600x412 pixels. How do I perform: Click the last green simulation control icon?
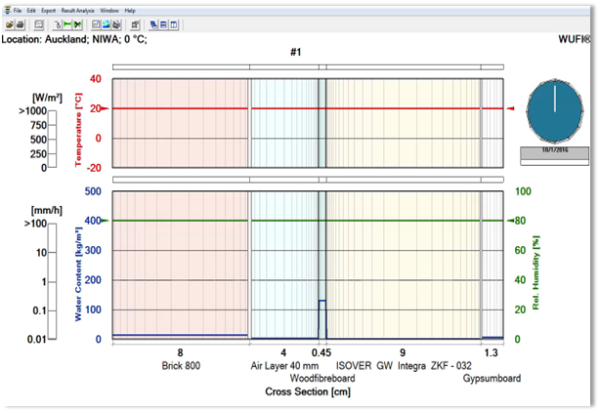coord(77,22)
